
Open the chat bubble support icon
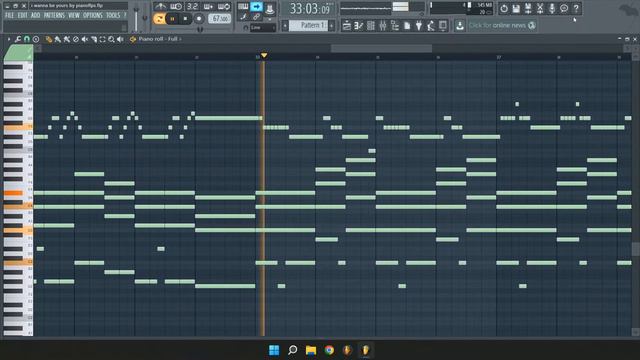[x=564, y=8]
